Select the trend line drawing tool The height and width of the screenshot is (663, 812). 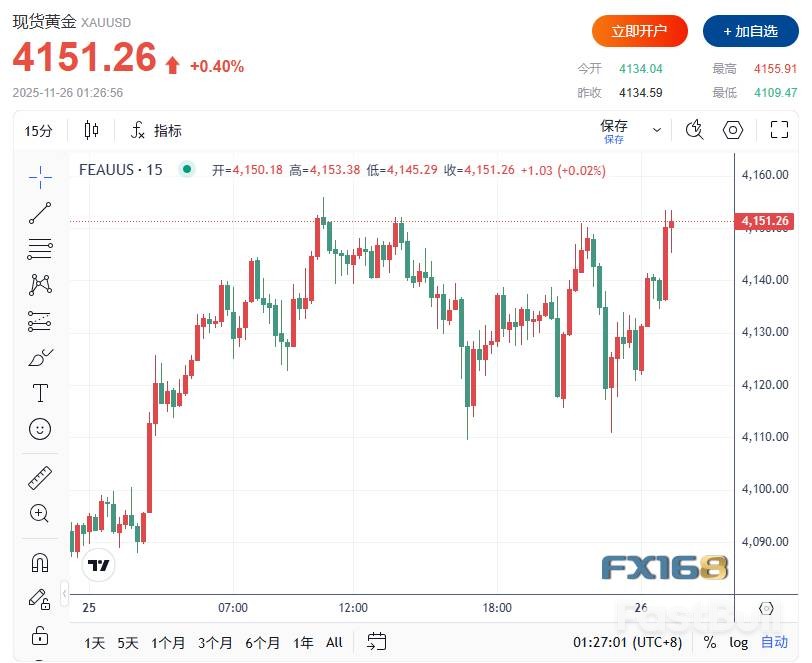coord(40,213)
